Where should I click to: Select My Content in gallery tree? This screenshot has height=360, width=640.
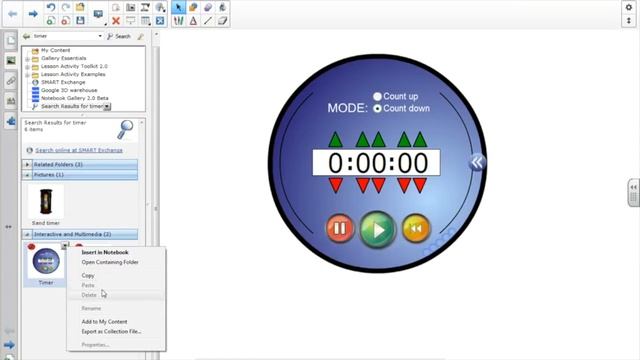point(56,50)
